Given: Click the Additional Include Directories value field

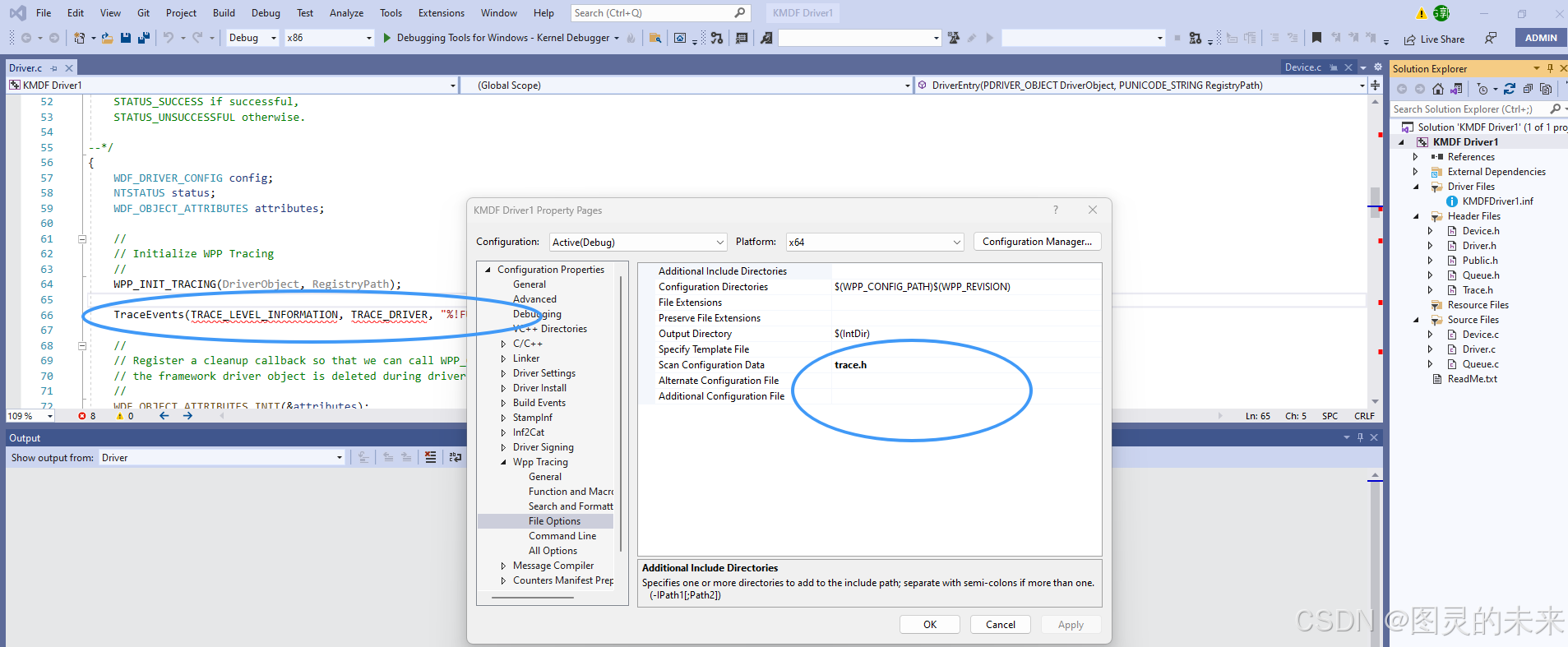Looking at the screenshot, I should tap(966, 271).
